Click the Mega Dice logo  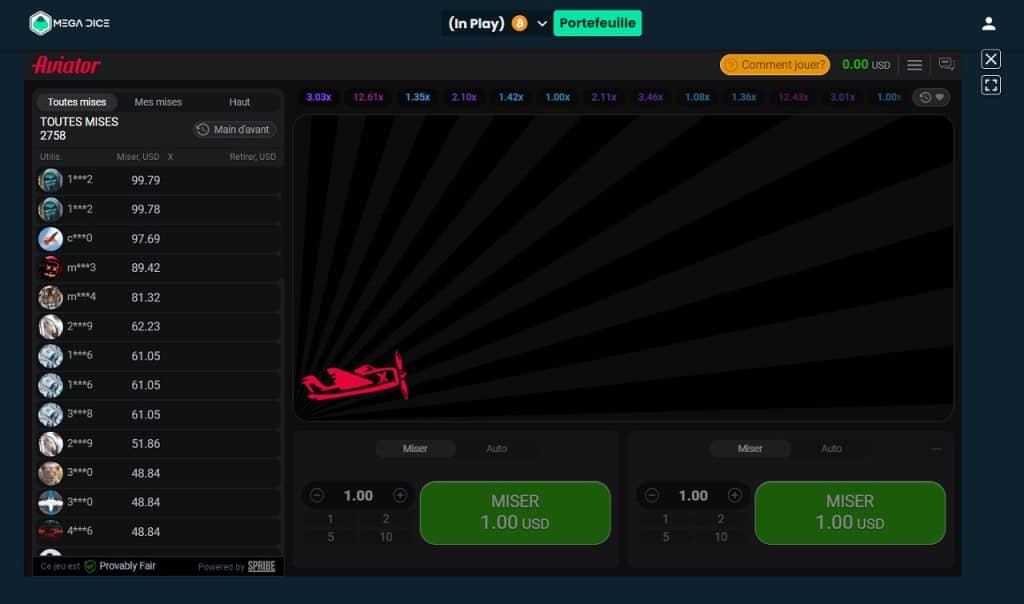pos(68,23)
